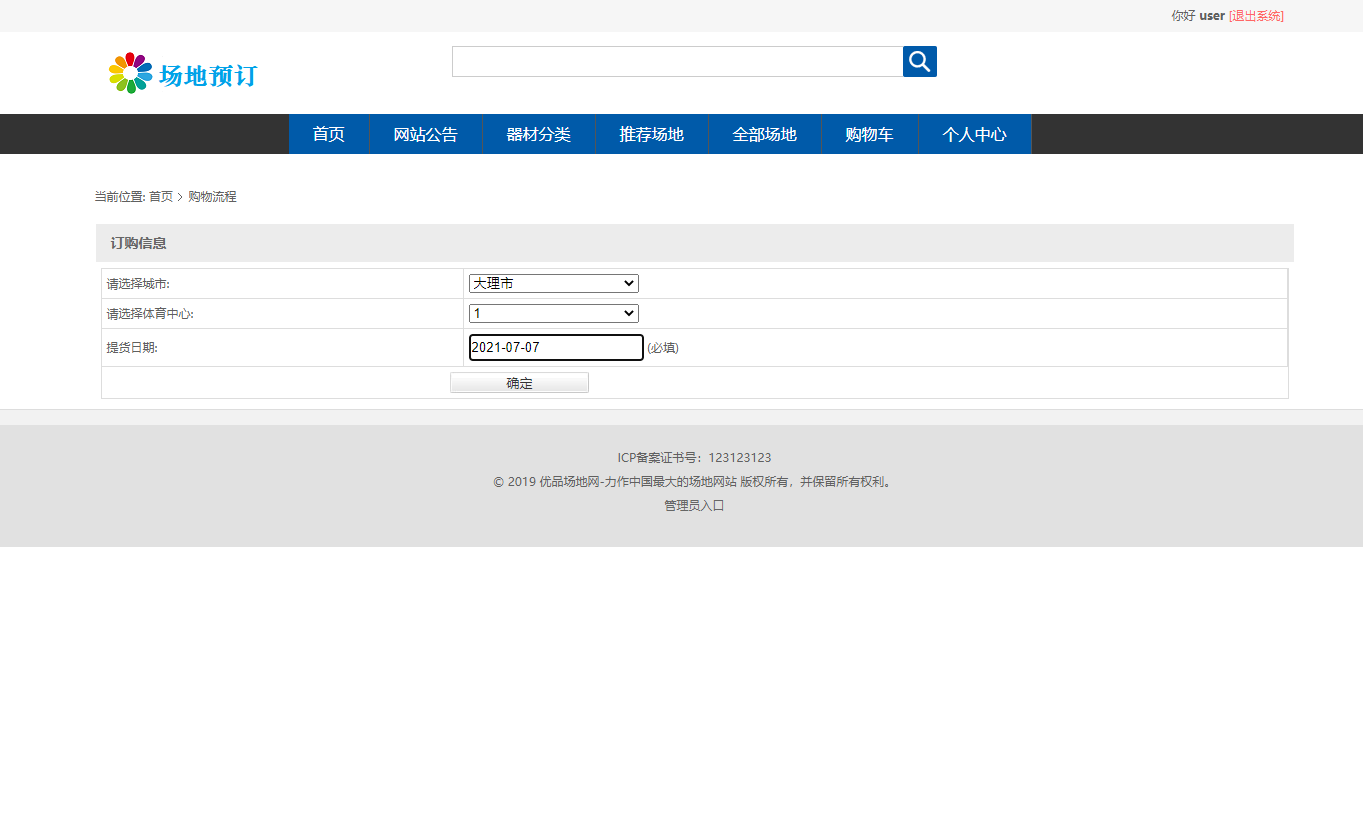Screen dimensions: 1363x819
Task: Open the city dropdown chevron arrow
Action: pyautogui.click(x=628, y=283)
